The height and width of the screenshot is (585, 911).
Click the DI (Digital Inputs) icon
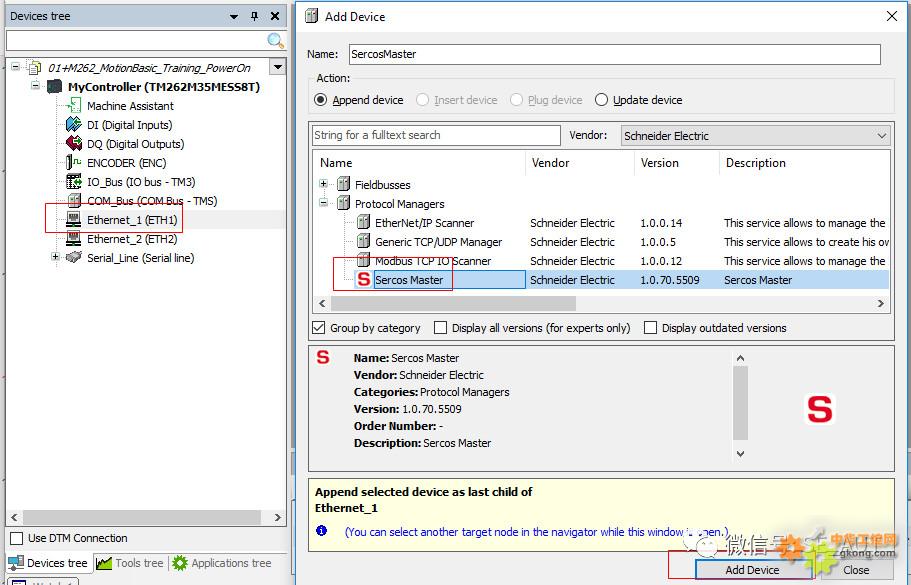[74, 124]
